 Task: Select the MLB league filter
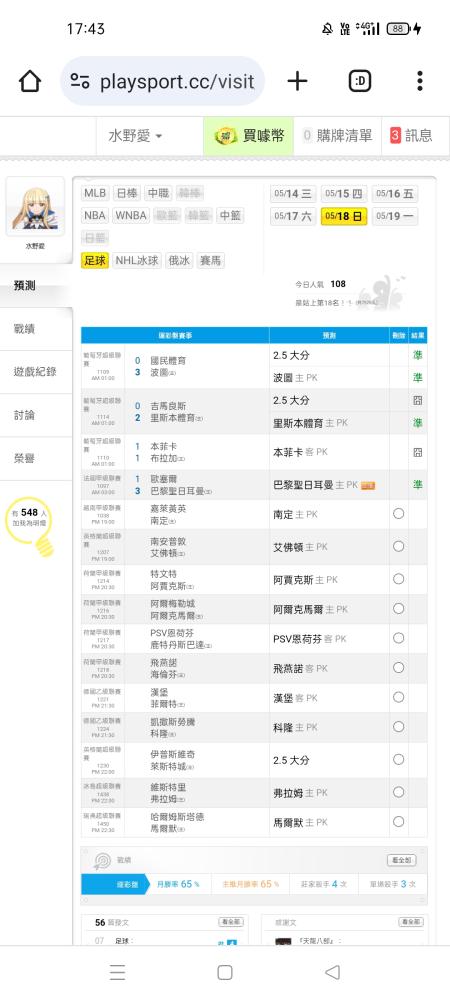95,193
